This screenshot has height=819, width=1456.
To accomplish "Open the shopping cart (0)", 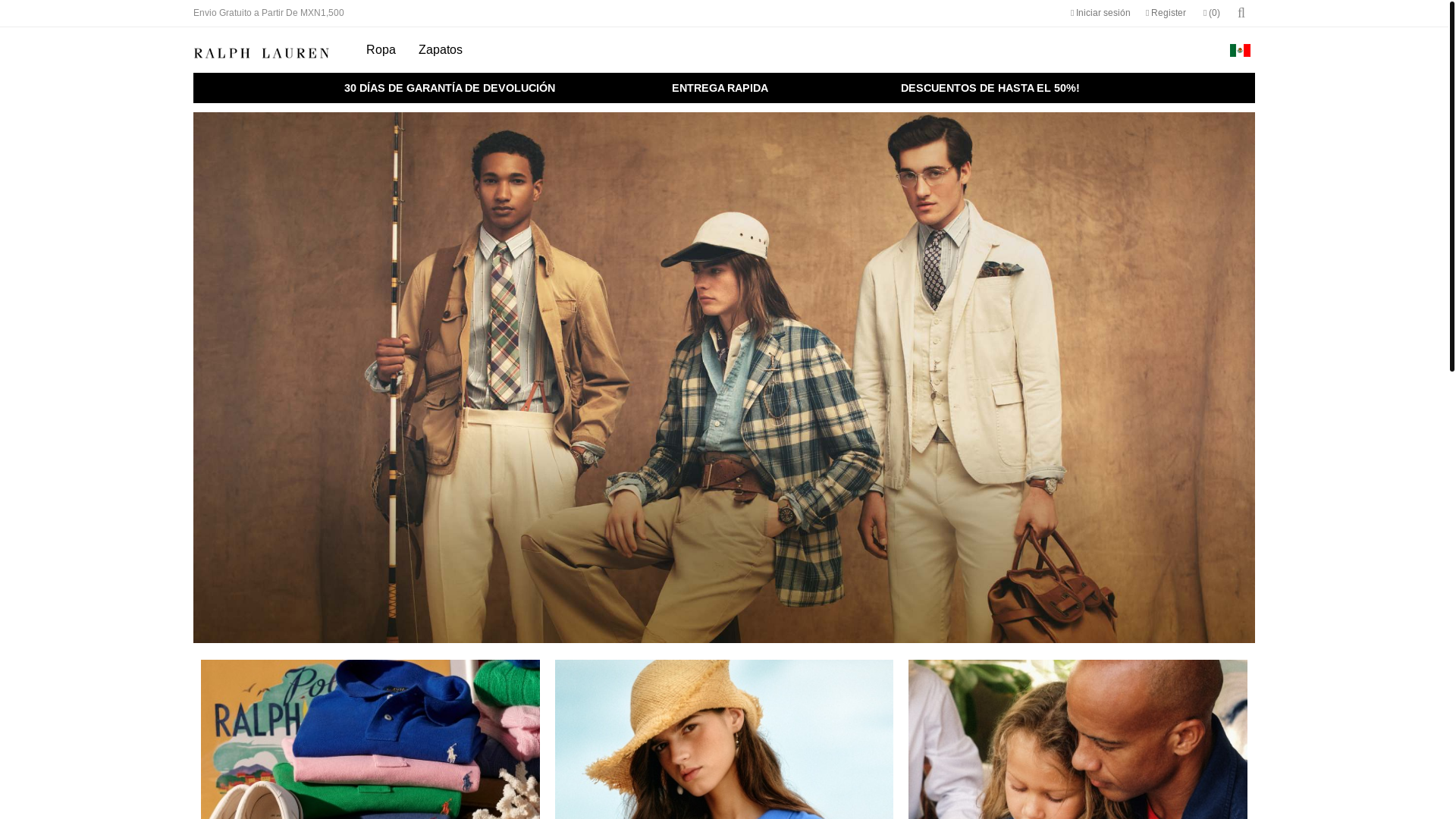I will (1211, 13).
